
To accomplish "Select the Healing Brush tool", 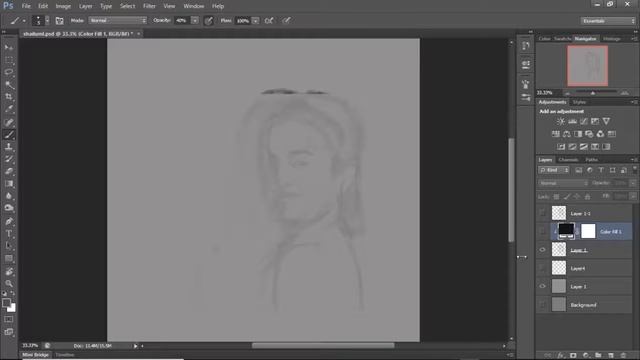I will (9, 122).
